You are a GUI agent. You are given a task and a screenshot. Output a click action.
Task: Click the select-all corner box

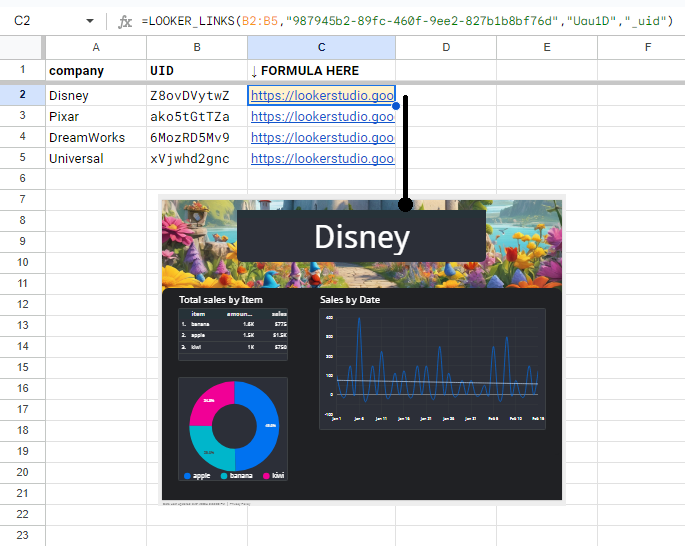pyautogui.click(x=22, y=47)
